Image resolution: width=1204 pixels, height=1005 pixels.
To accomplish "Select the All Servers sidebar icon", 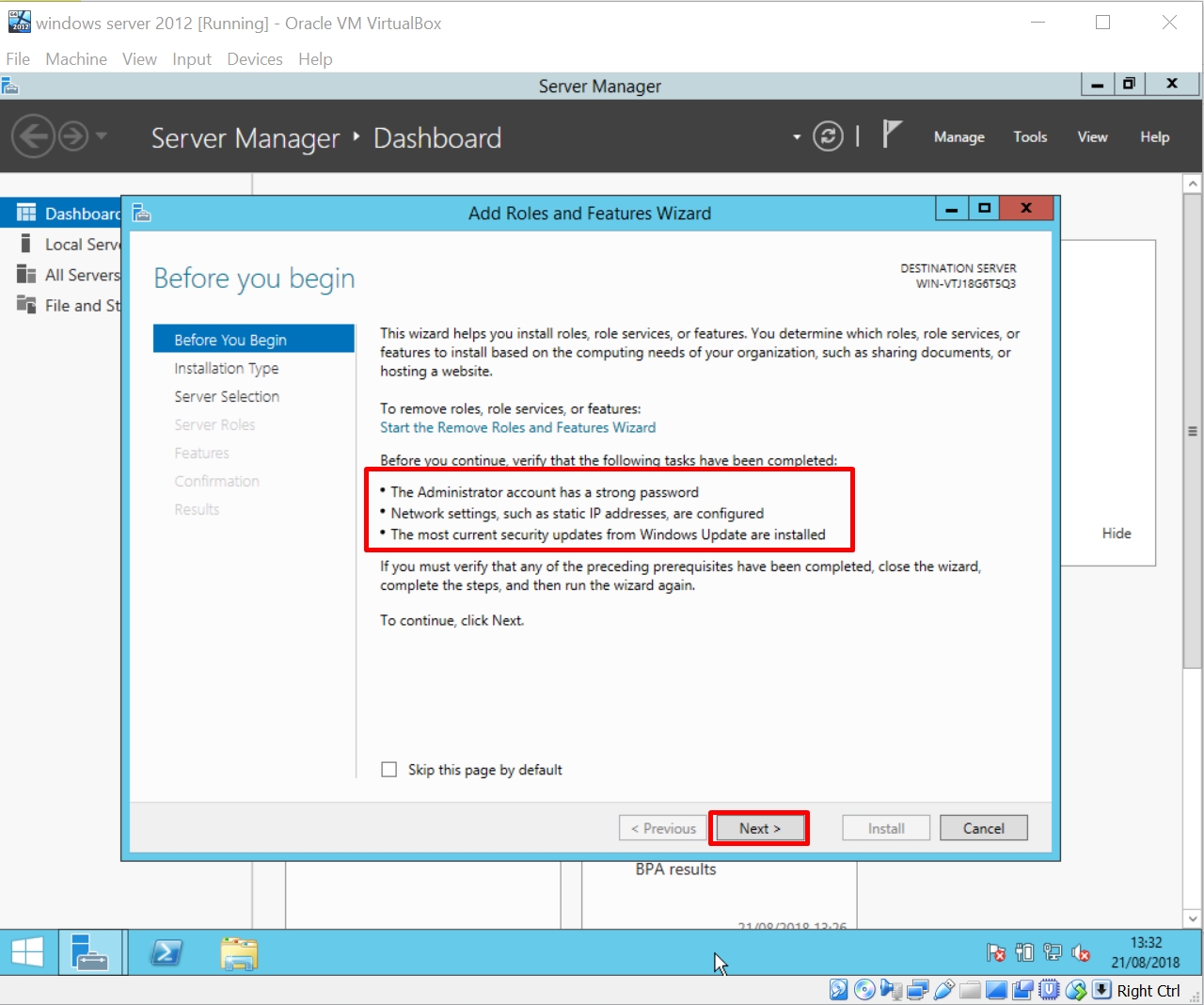I will point(26,275).
